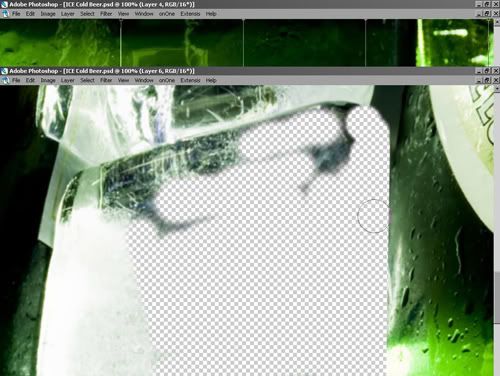The image size is (500, 376).
Task: Open the Window menu in the Layer 4 window
Action: [x=144, y=14]
